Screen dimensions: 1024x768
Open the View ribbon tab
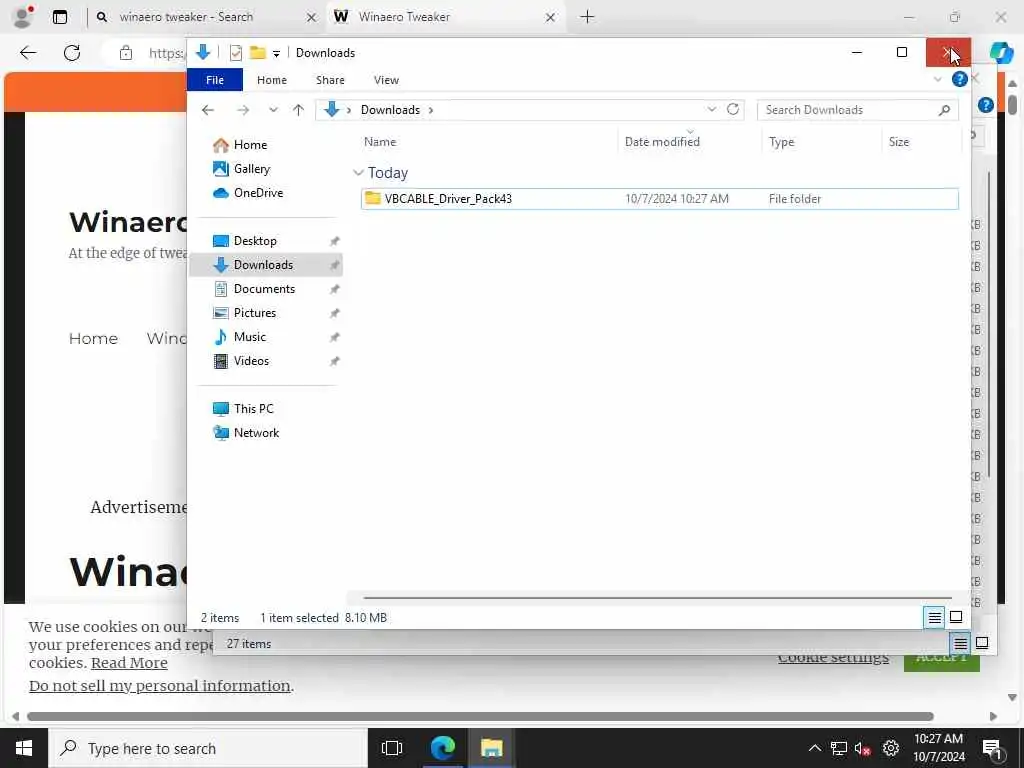[386, 80]
